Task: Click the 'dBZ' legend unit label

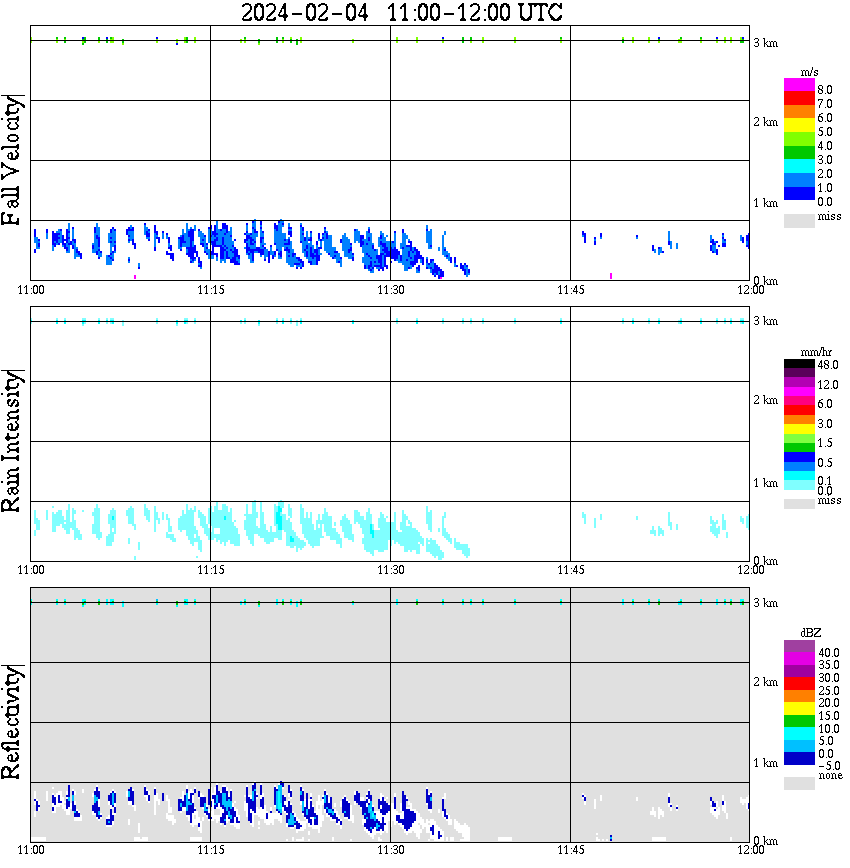Action: [x=811, y=633]
